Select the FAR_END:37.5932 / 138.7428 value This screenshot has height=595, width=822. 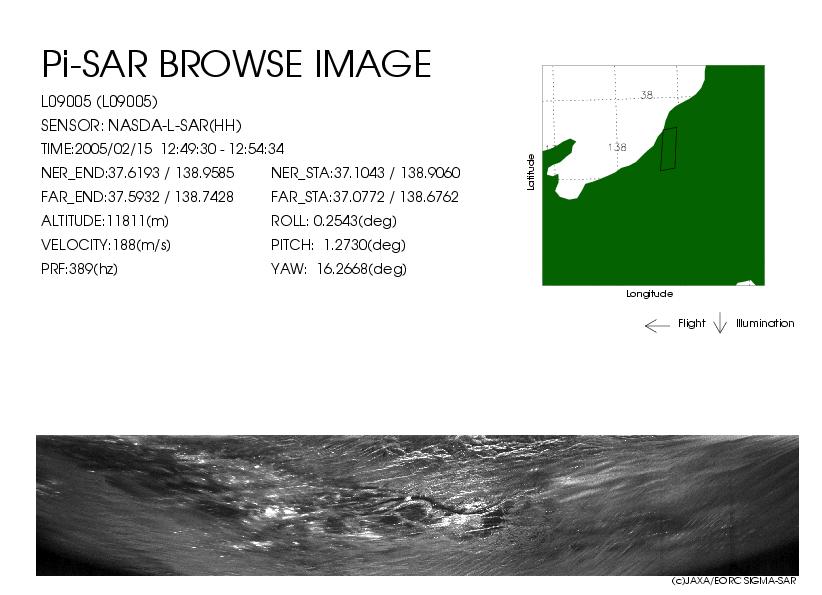pos(137,197)
